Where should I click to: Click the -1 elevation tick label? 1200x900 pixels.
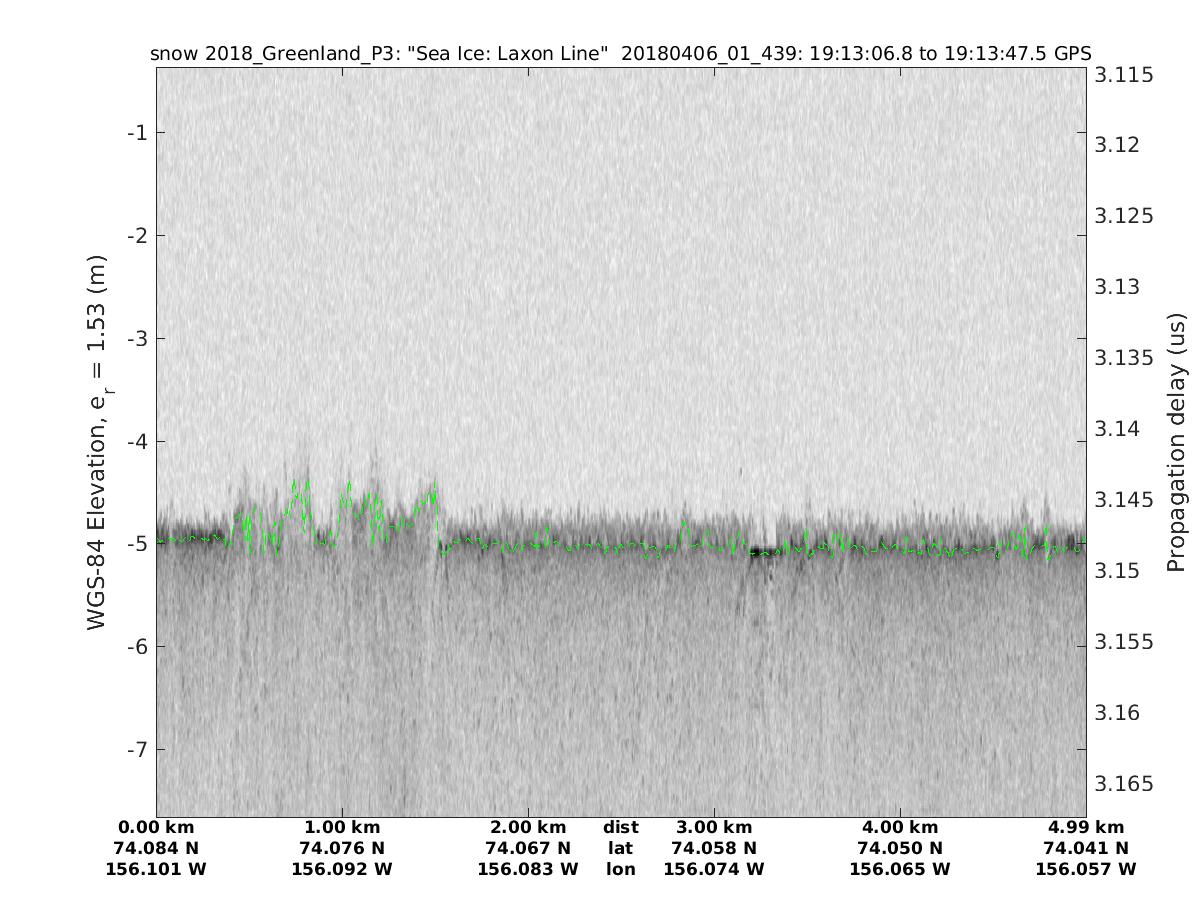[136, 133]
